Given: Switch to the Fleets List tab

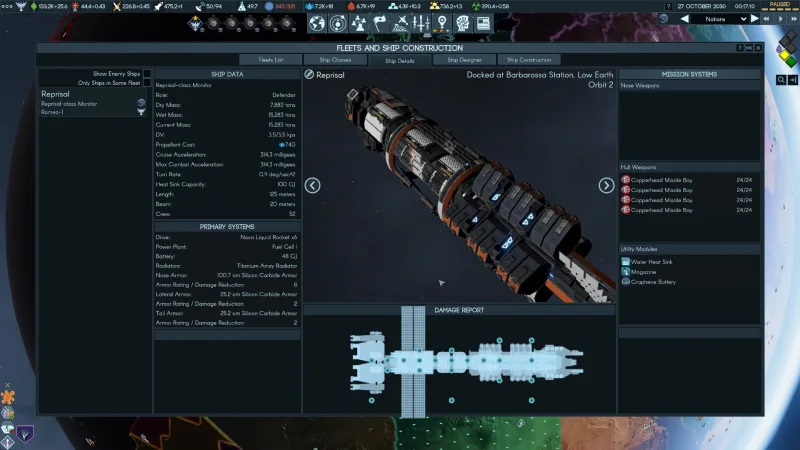Looking at the screenshot, I should pyautogui.click(x=270, y=60).
